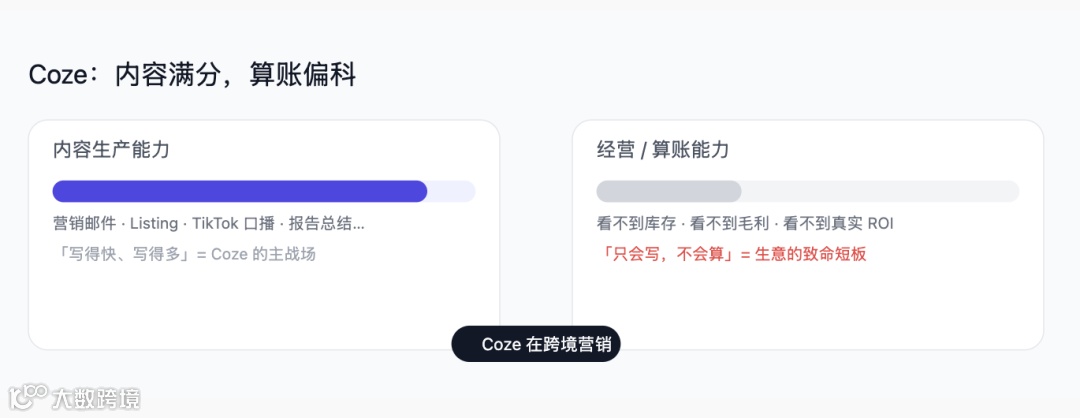The width and height of the screenshot is (1080, 418).
Task: Select the 经营 / 算账能力 card heading
Action: coord(663,150)
